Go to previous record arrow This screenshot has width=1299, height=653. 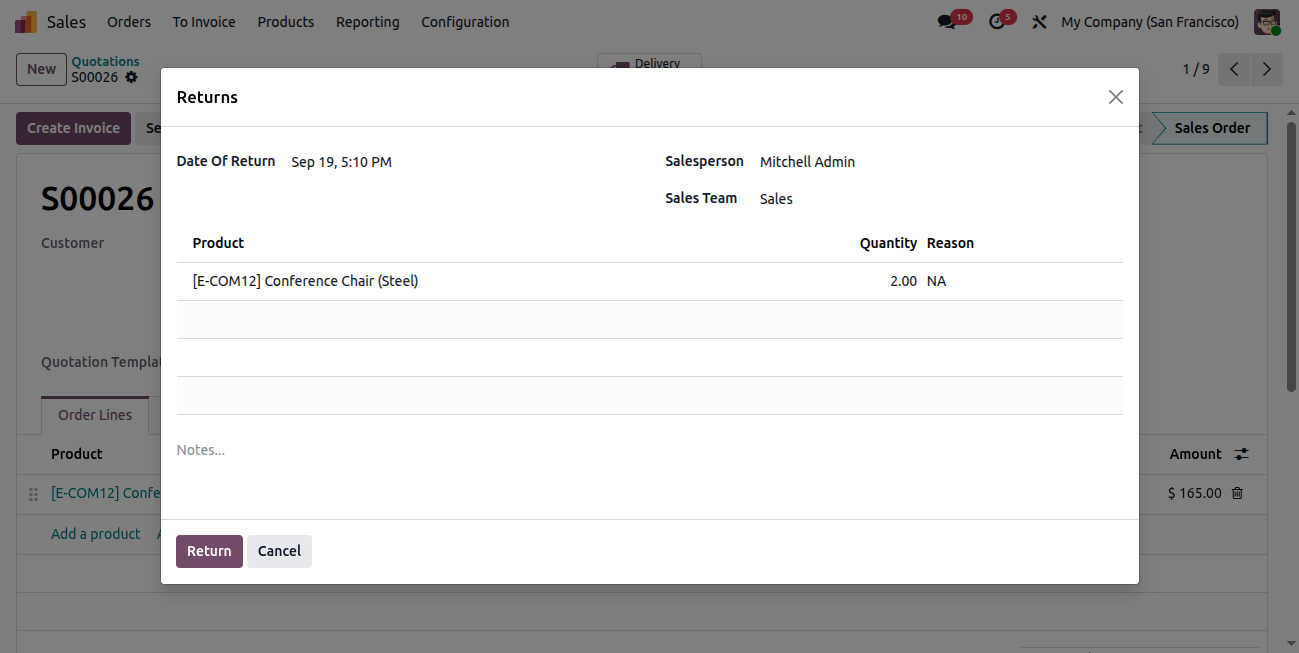1235,69
